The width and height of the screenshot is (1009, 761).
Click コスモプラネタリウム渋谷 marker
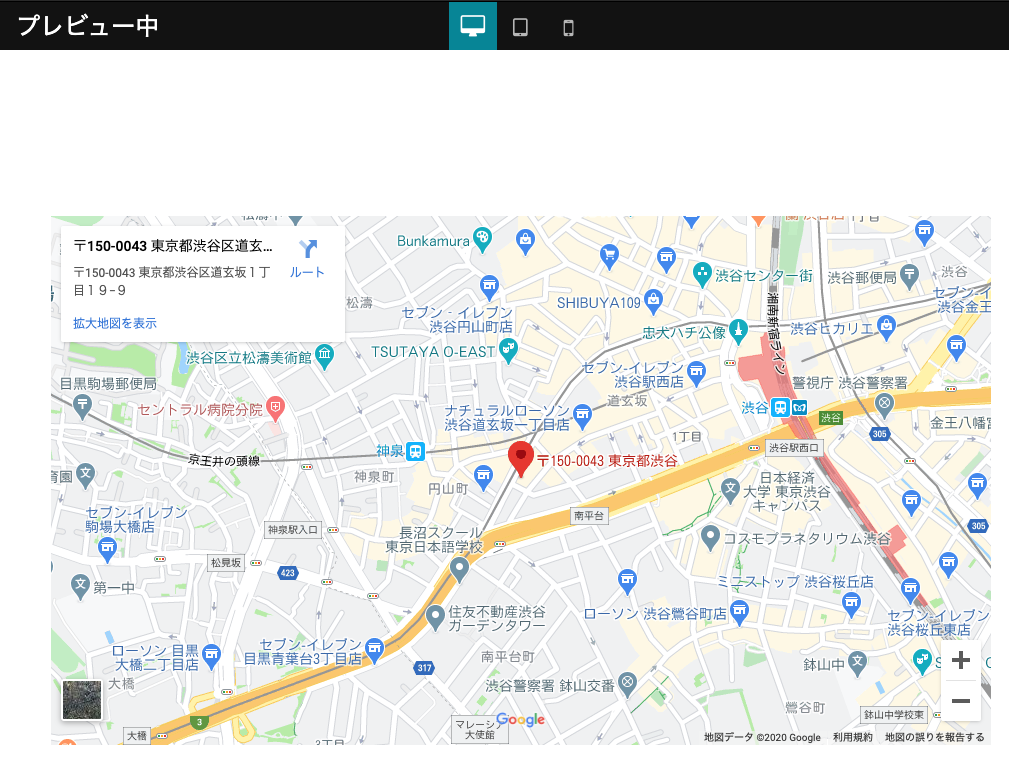[x=710, y=537]
